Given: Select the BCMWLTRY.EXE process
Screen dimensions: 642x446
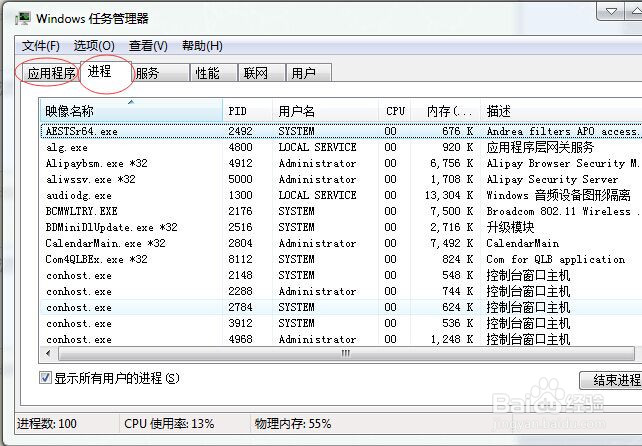Looking at the screenshot, I should click(x=341, y=211).
